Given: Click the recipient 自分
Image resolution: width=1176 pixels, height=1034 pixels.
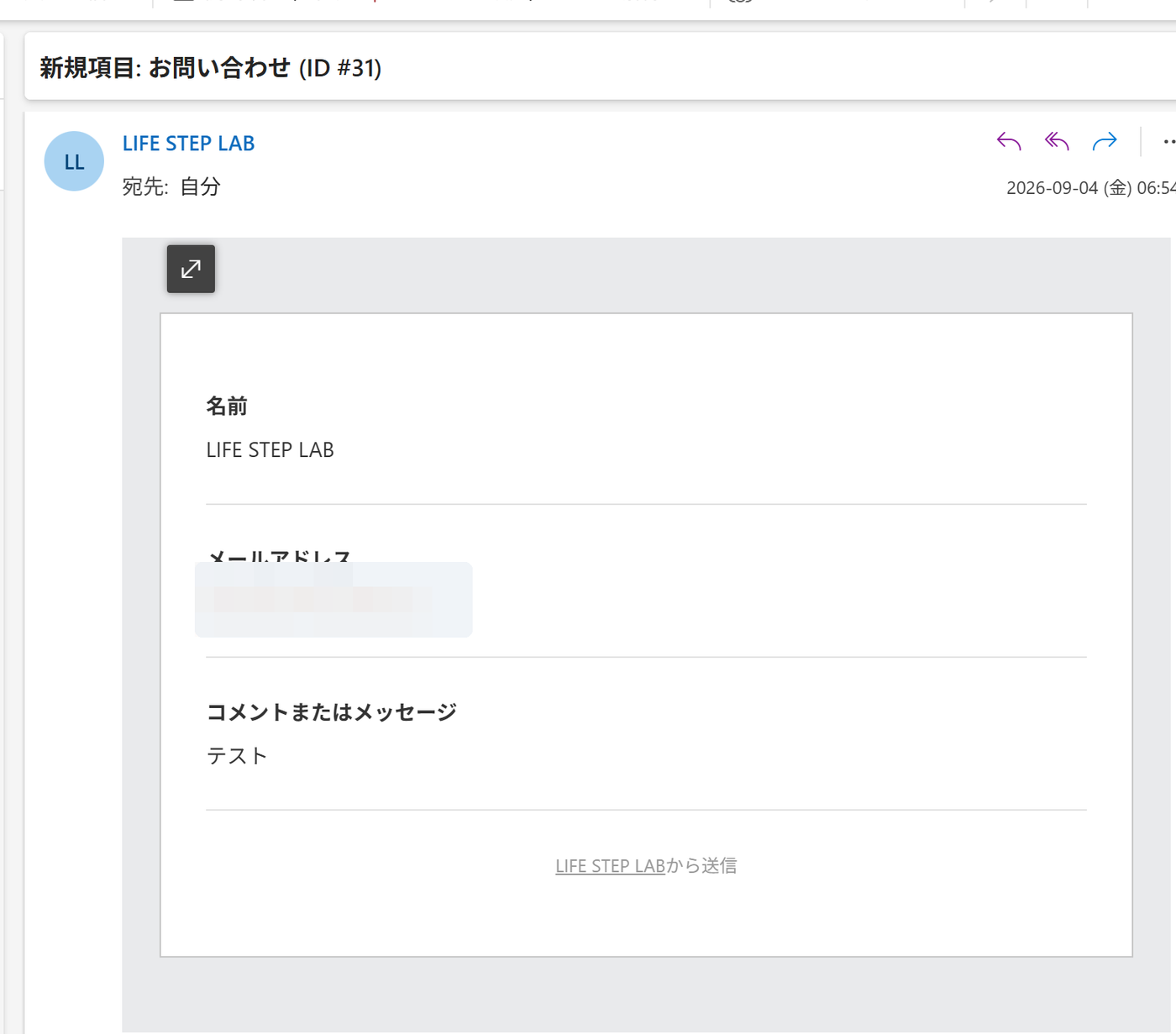Looking at the screenshot, I should [x=200, y=186].
